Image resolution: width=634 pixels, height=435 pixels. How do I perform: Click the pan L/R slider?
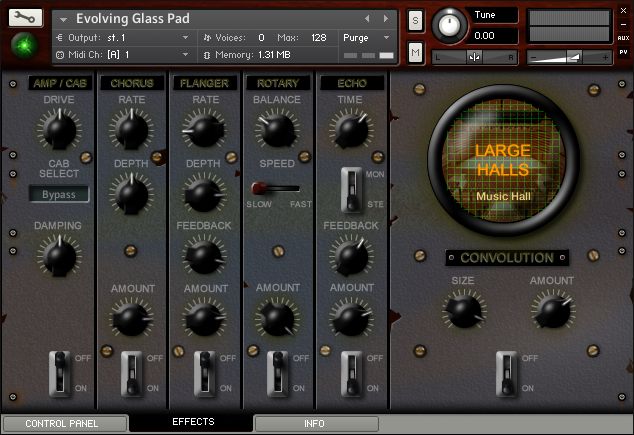tap(475, 57)
